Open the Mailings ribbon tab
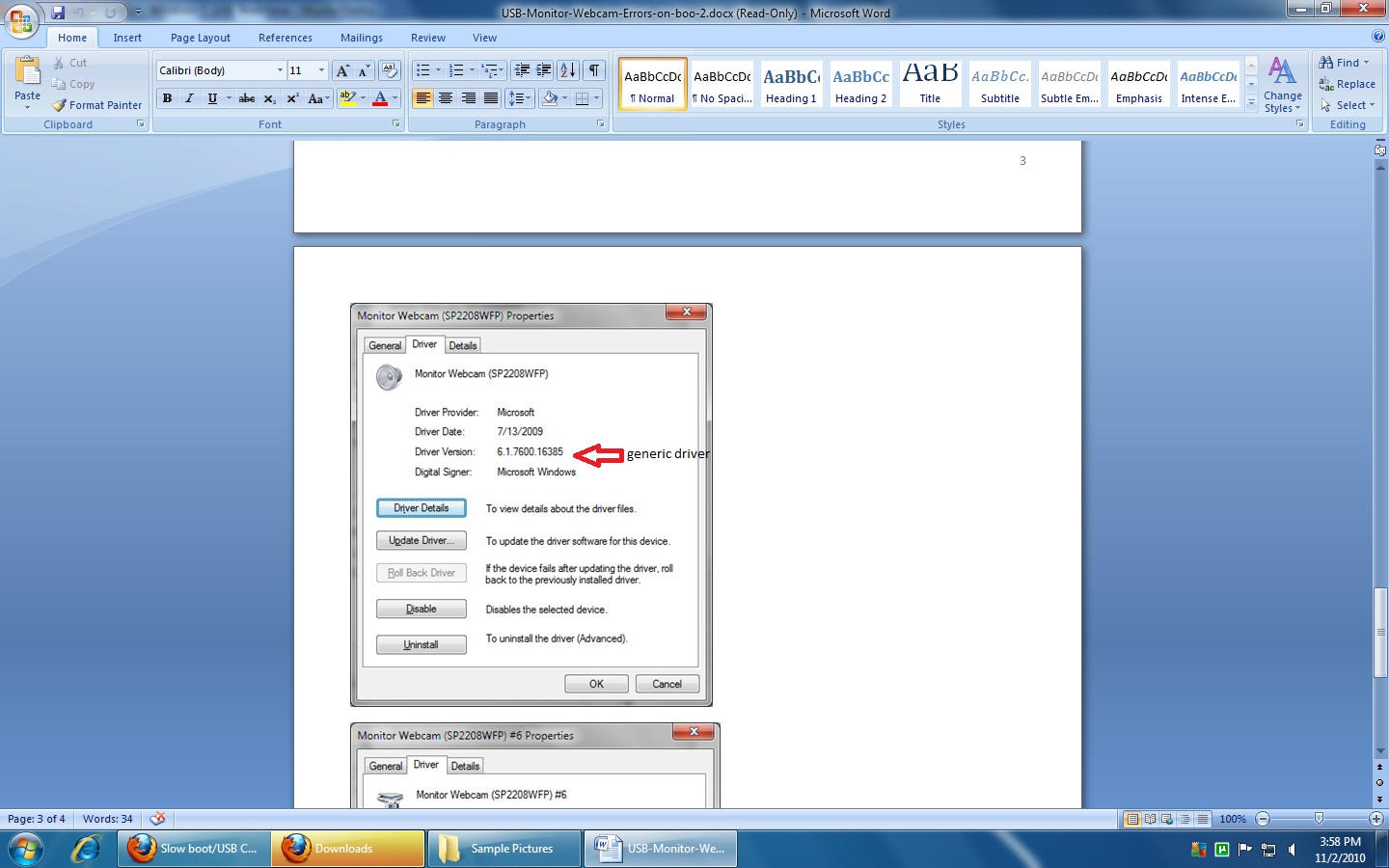 click(x=362, y=38)
